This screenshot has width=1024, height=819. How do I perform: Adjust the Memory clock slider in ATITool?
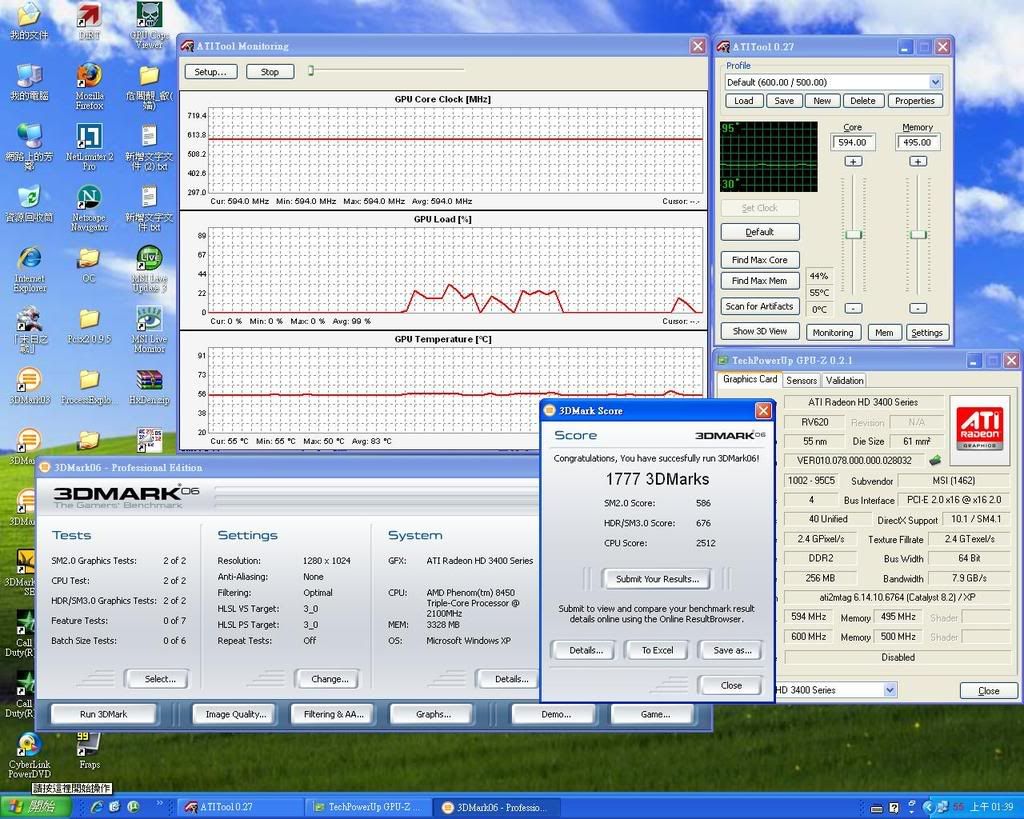click(x=918, y=235)
